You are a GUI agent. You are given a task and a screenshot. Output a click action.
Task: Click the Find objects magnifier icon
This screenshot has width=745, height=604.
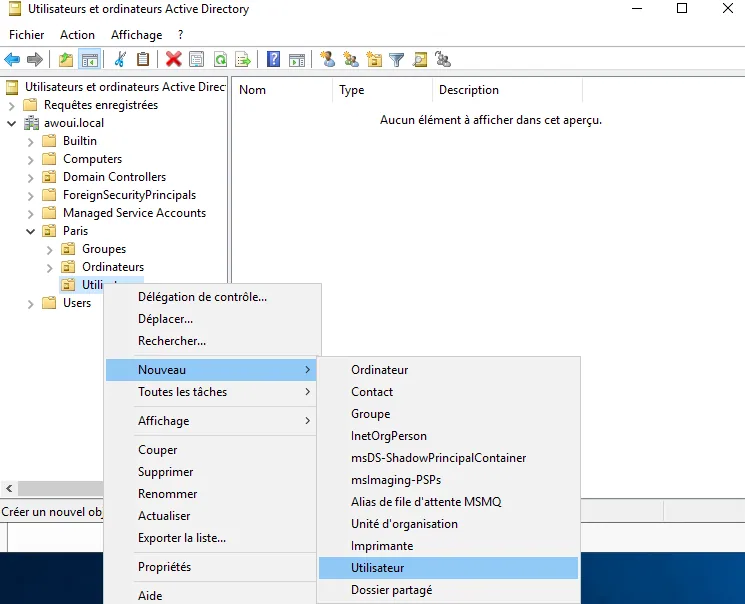[420, 59]
